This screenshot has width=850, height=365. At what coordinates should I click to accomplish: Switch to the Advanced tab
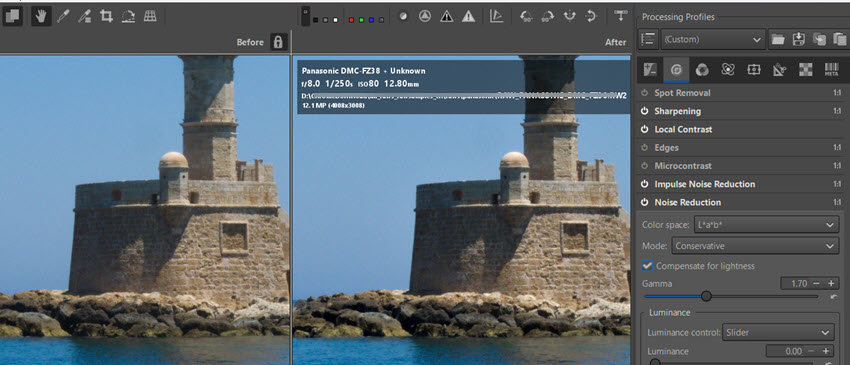click(x=728, y=69)
